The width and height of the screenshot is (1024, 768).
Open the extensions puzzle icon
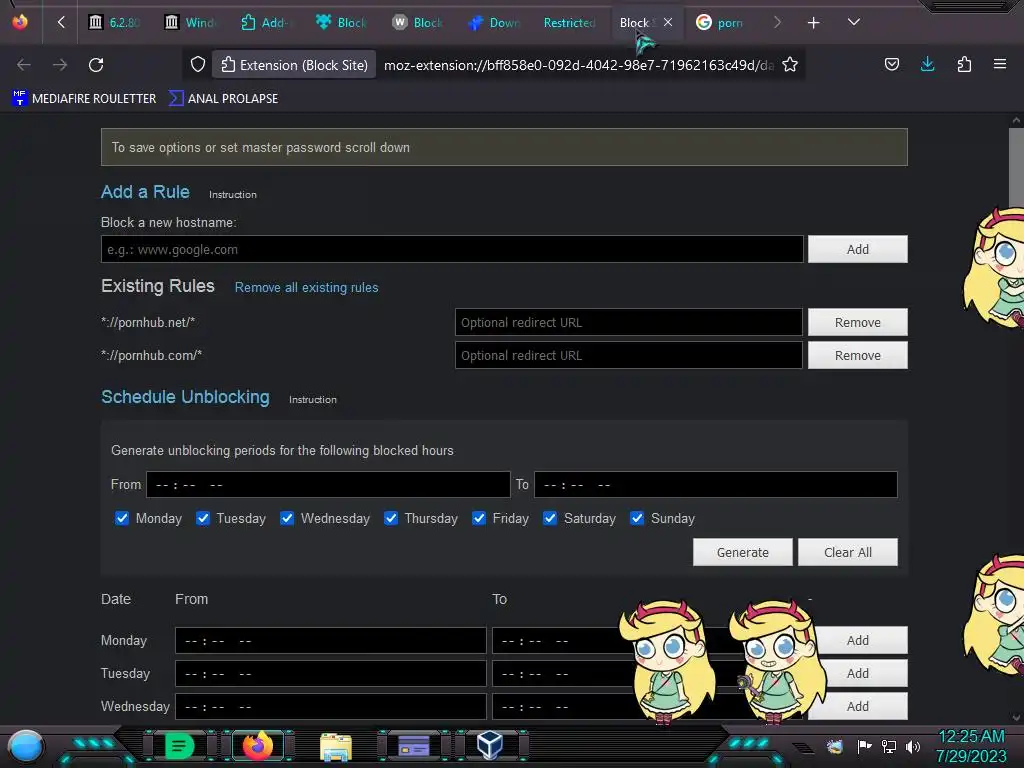964,64
